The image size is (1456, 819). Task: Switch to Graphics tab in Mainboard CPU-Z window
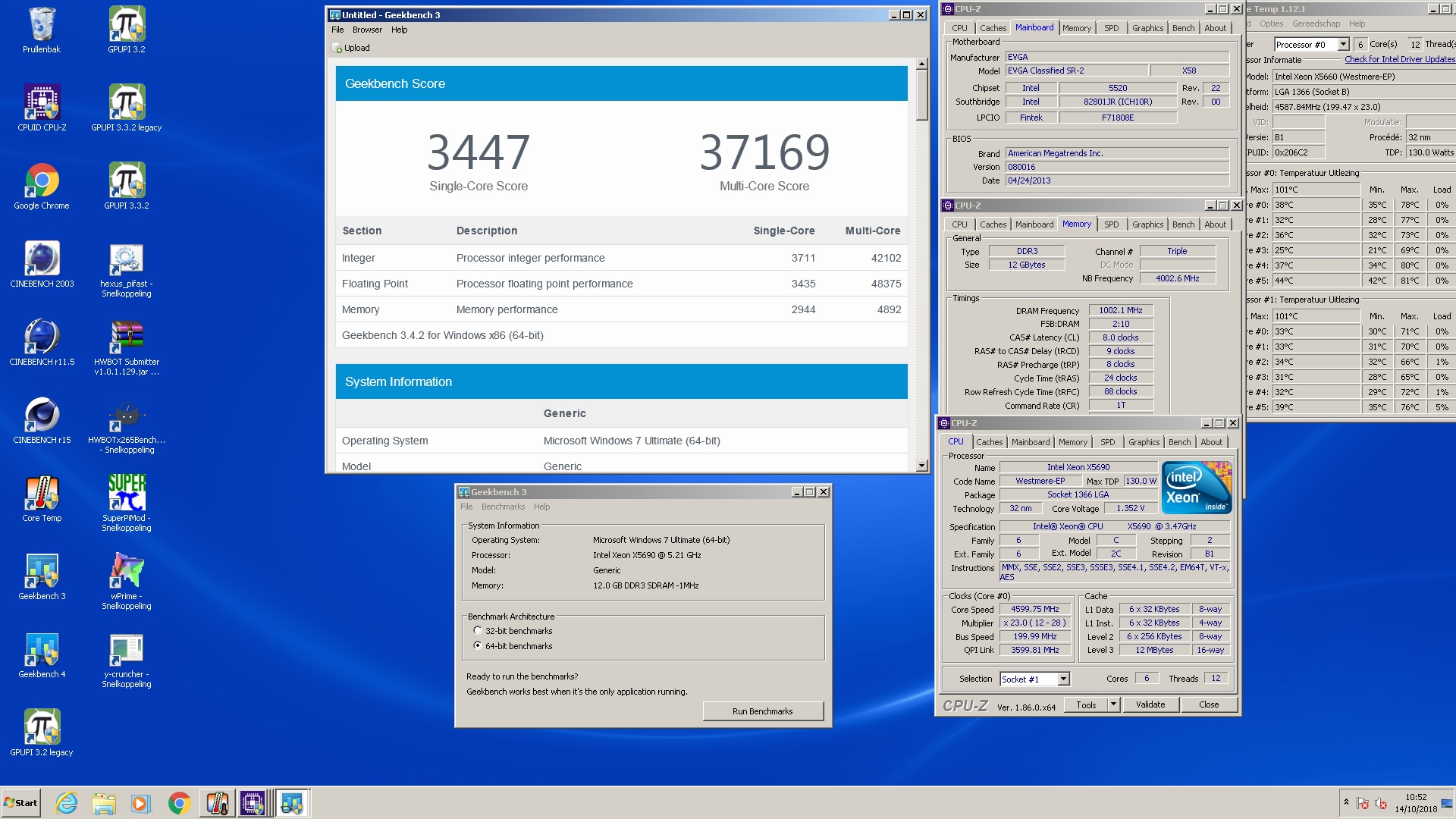coord(1147,28)
